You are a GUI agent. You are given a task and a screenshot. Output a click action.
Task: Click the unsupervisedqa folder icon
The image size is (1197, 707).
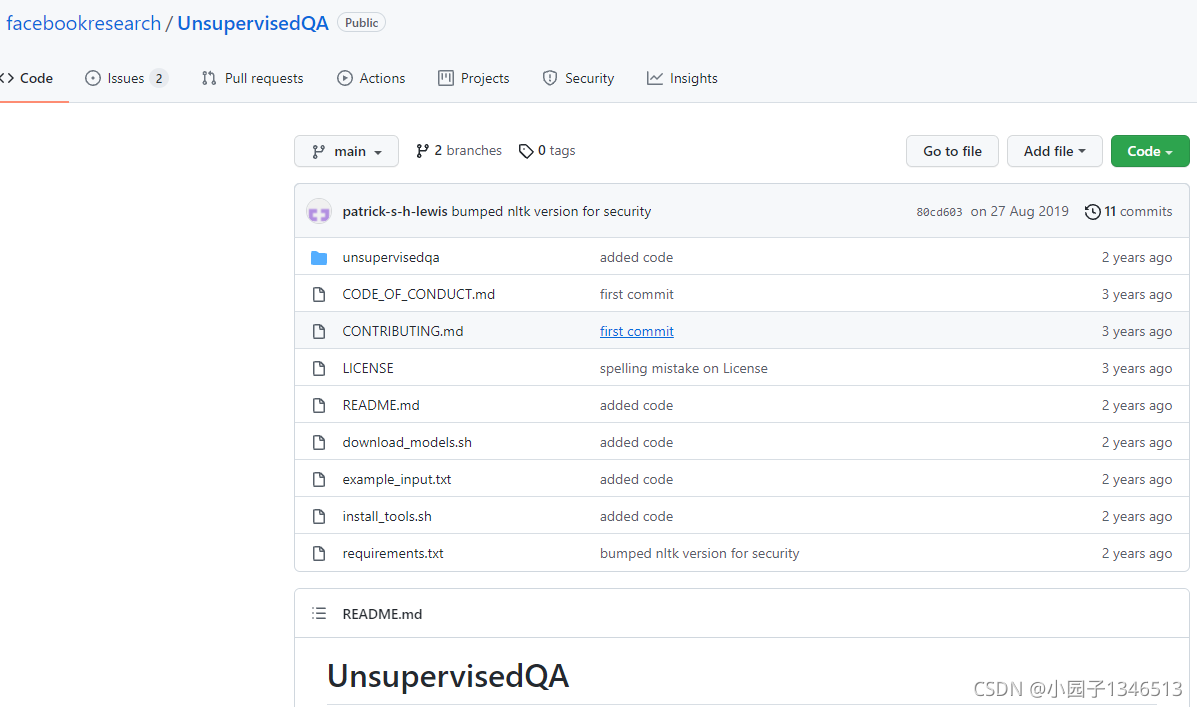(319, 258)
